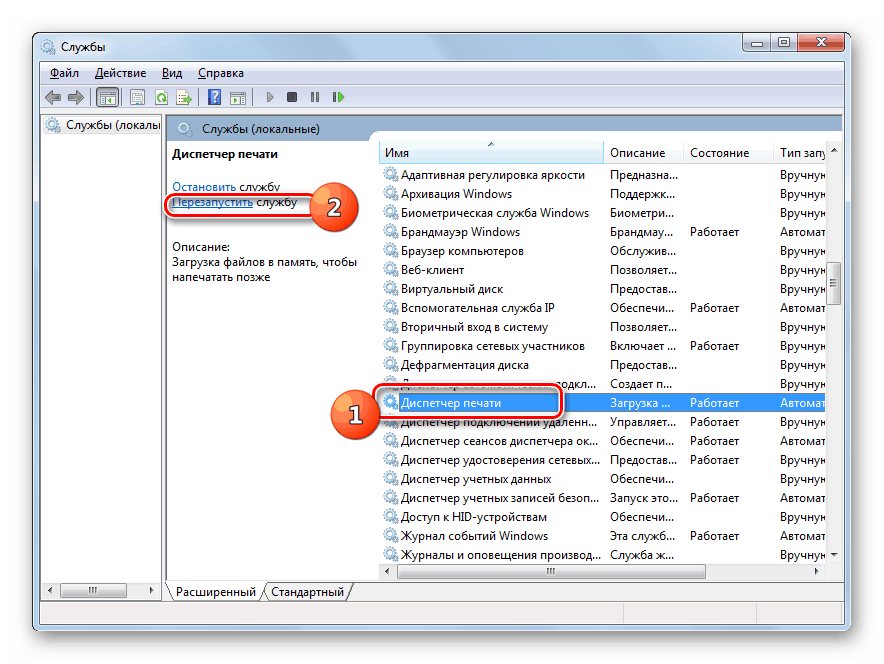Screen dimensions: 884x664
Task: Click the Back arrow in toolbar
Action: click(52, 97)
